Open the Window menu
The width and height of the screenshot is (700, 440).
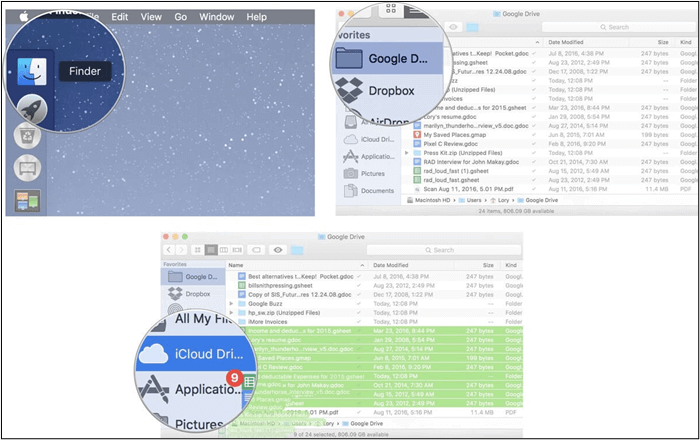[217, 17]
